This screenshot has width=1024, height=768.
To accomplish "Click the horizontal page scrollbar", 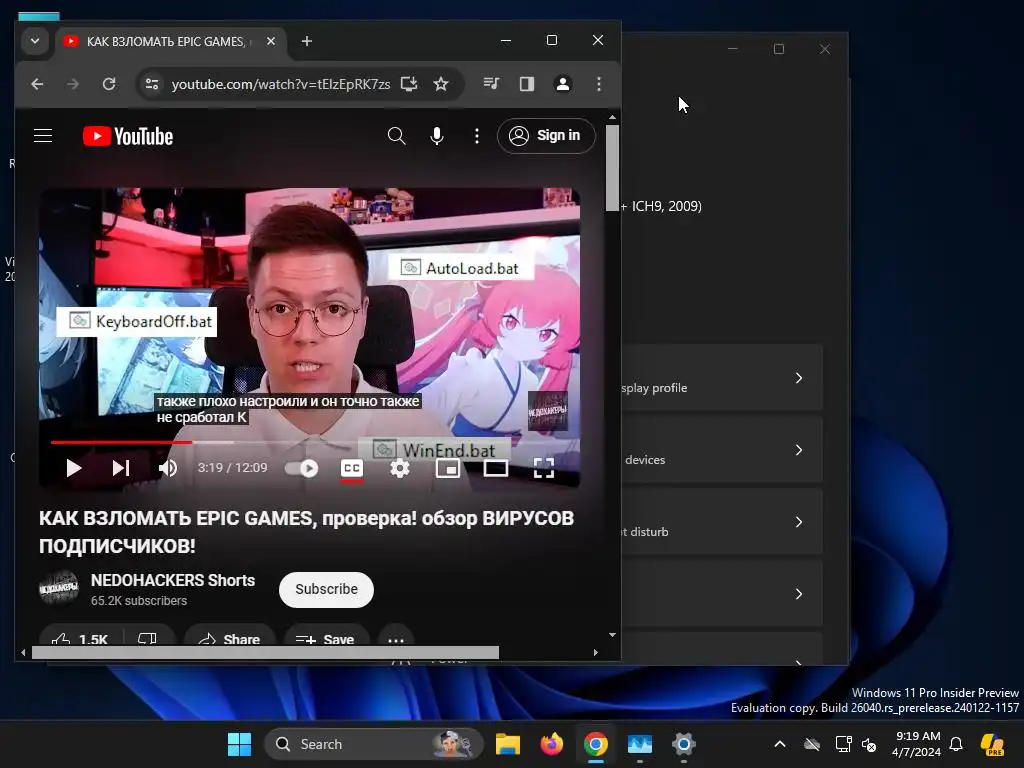I will [265, 652].
